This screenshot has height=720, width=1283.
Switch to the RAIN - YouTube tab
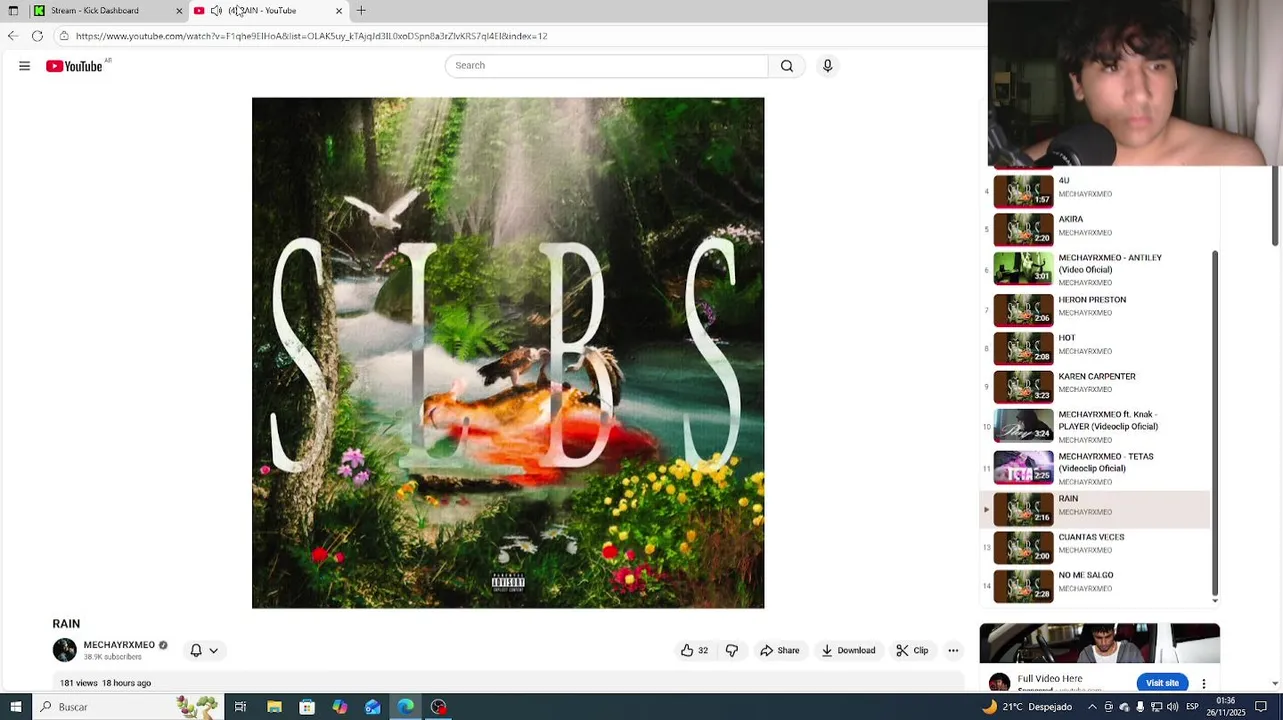(267, 10)
